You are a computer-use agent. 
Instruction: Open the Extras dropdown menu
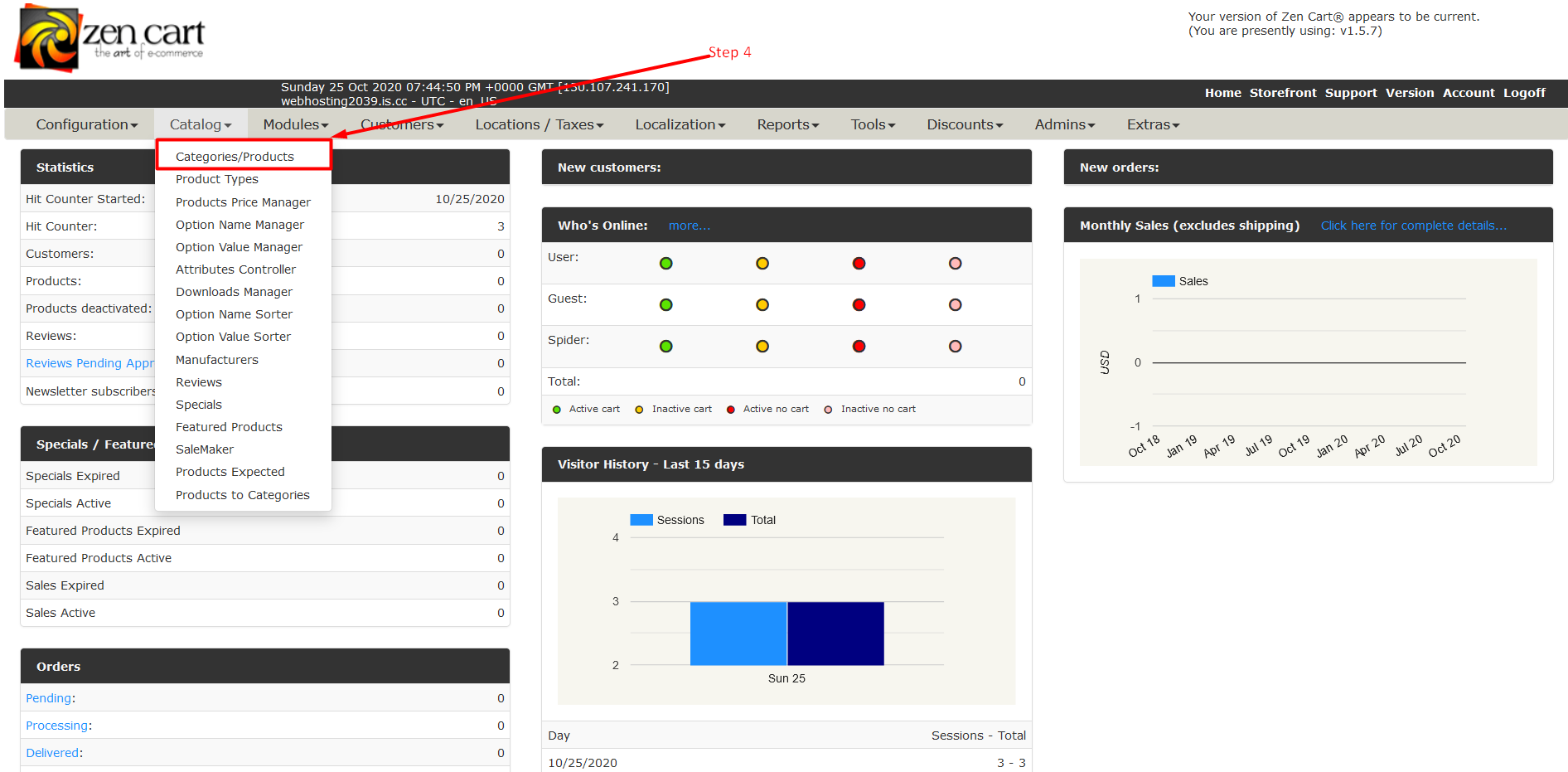pyautogui.click(x=1154, y=124)
